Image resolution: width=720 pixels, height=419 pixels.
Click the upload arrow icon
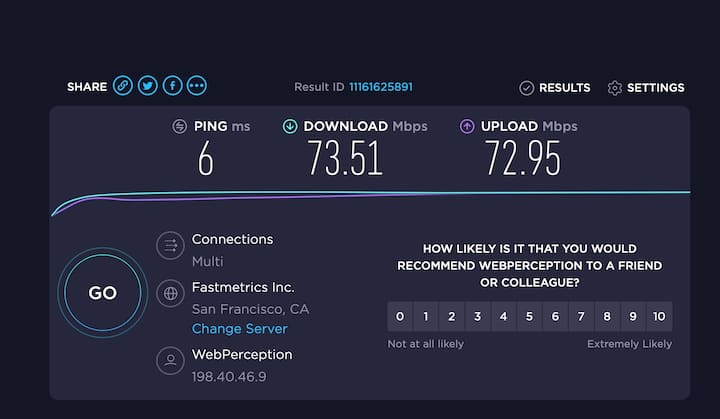(467, 127)
